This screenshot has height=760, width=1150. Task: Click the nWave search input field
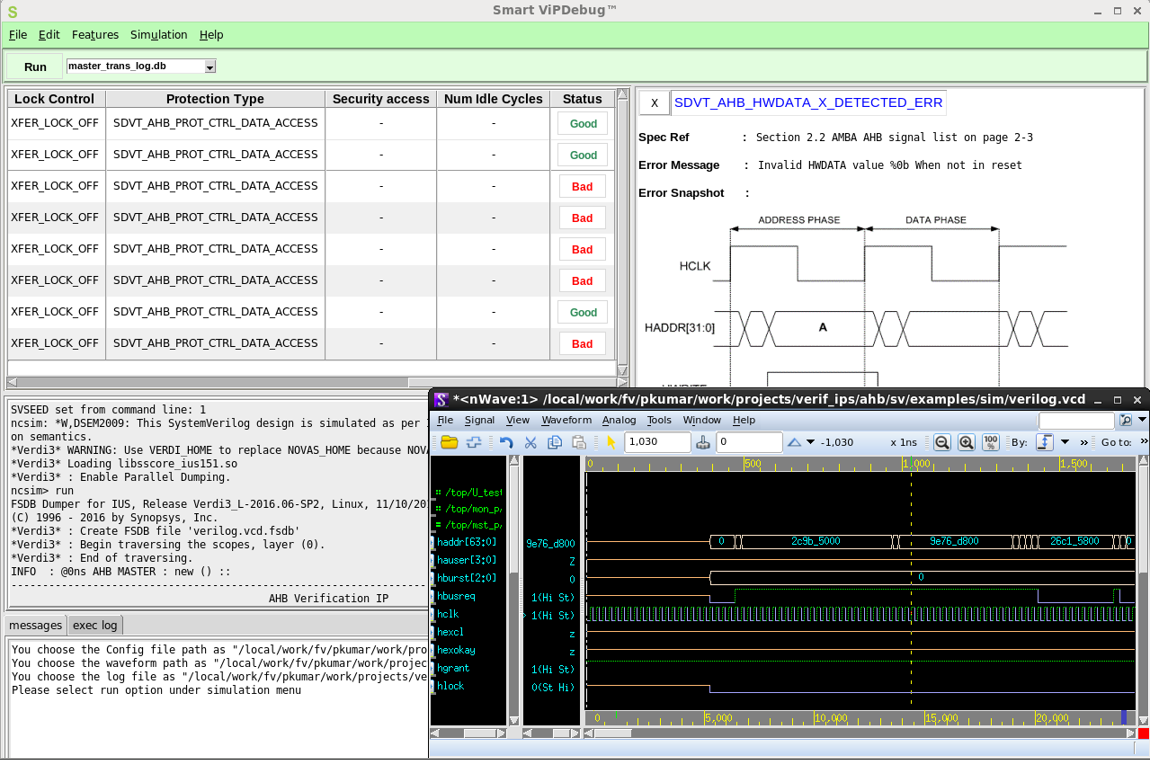(x=1076, y=420)
